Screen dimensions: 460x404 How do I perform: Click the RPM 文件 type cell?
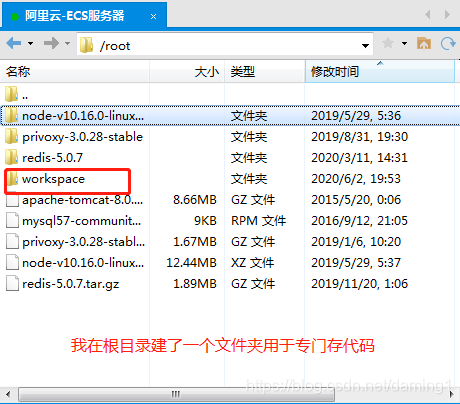pos(259,221)
